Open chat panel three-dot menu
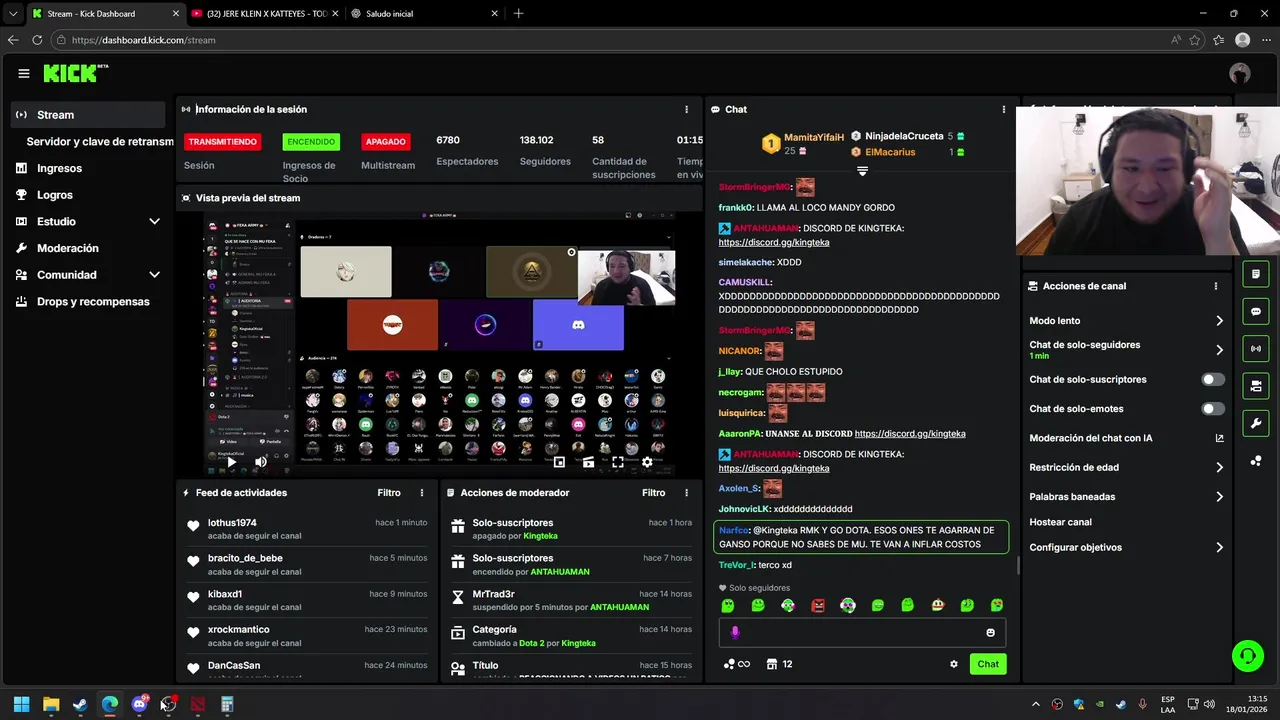The image size is (1280, 720). pos(1004,109)
